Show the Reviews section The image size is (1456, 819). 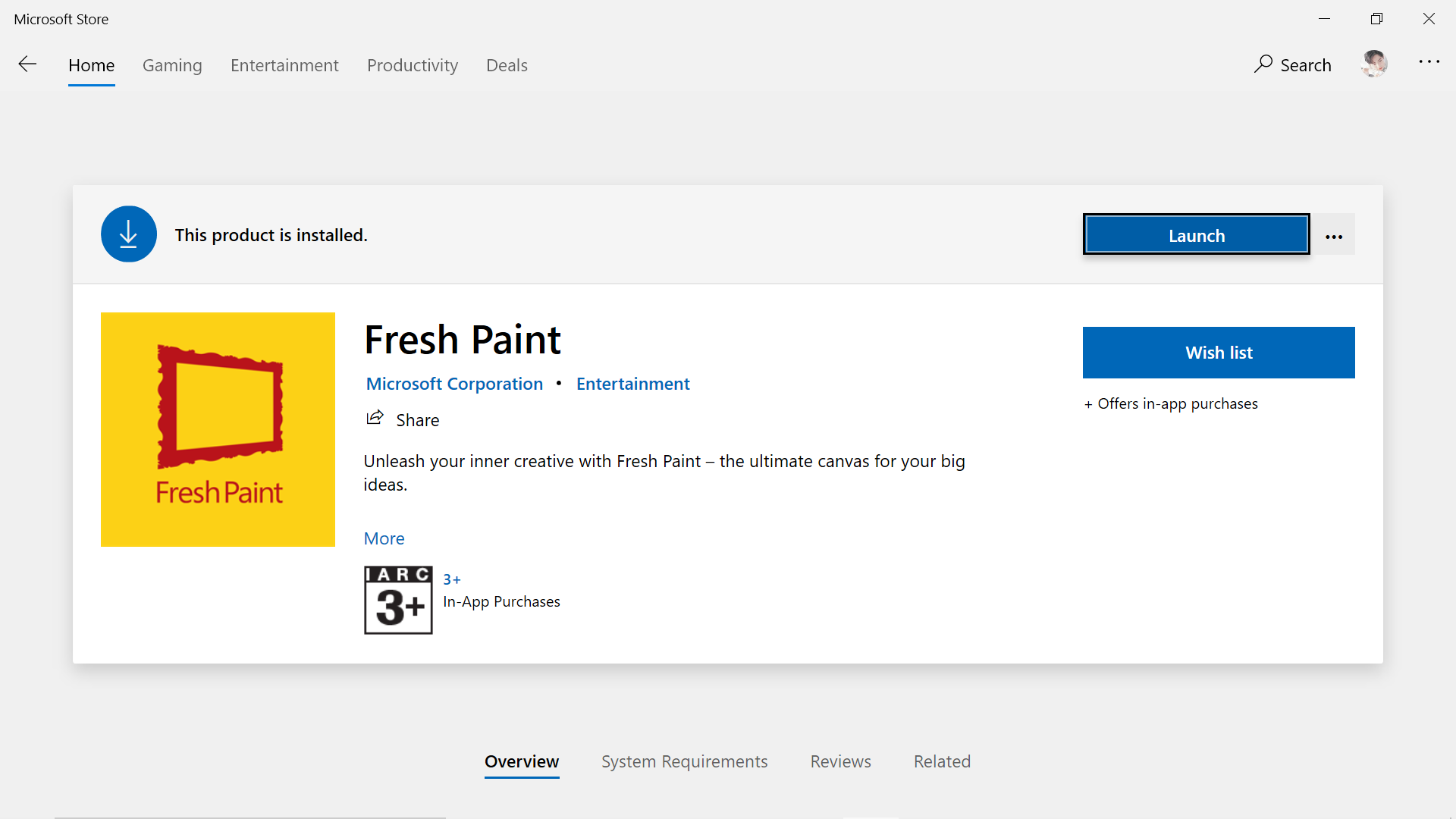[x=840, y=761]
